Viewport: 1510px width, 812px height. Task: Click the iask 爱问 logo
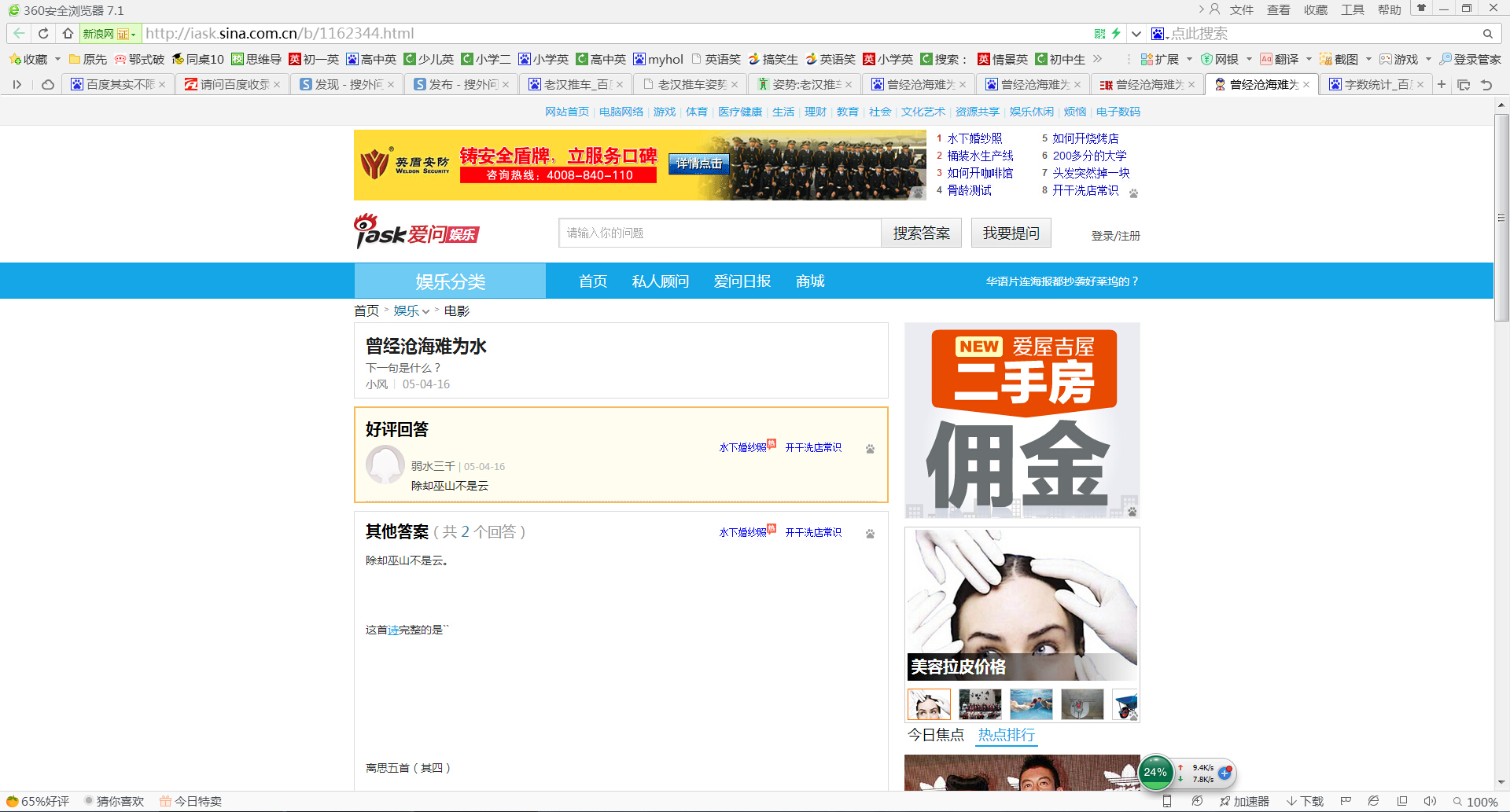click(x=417, y=231)
